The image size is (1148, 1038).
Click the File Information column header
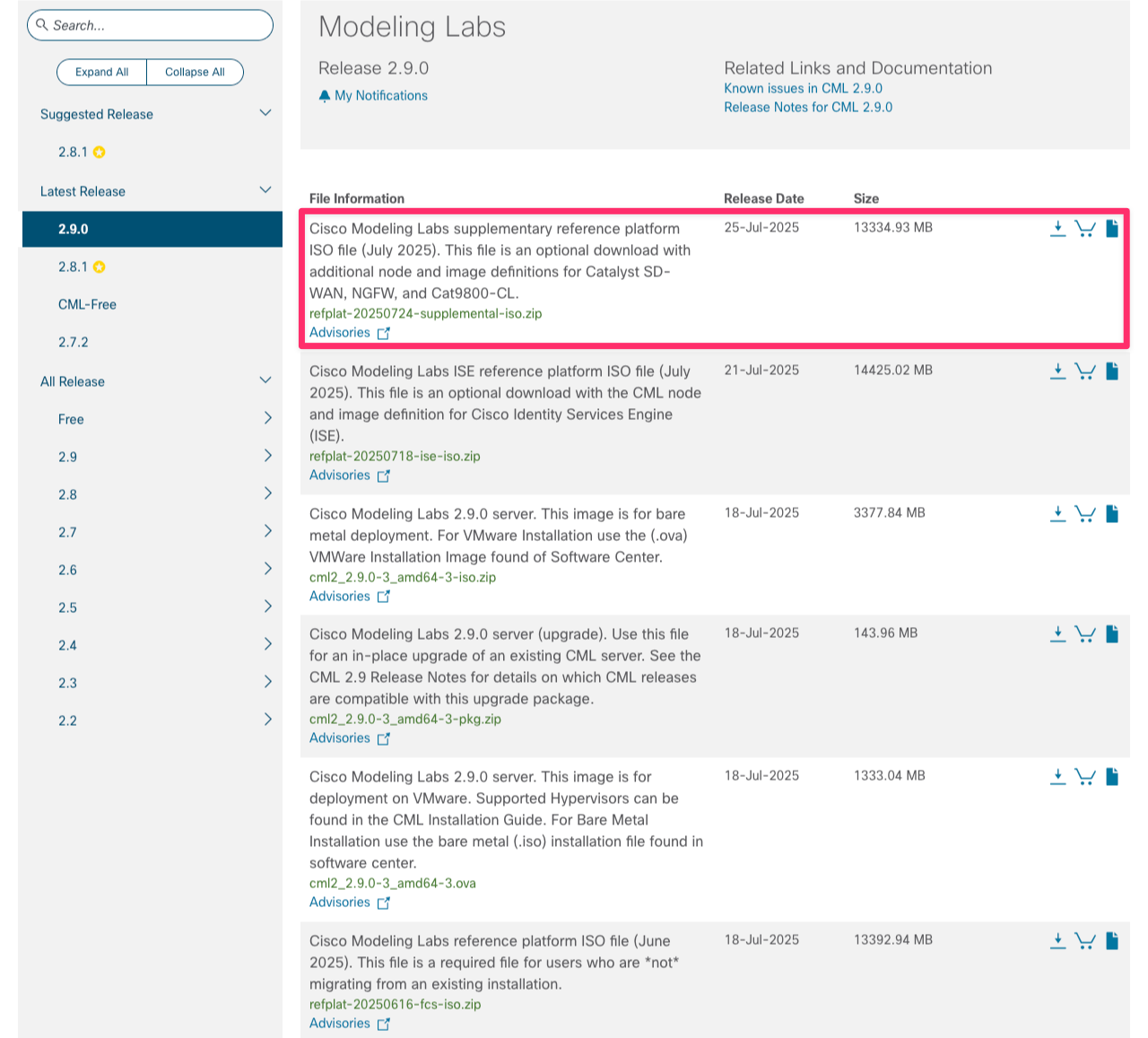point(357,199)
